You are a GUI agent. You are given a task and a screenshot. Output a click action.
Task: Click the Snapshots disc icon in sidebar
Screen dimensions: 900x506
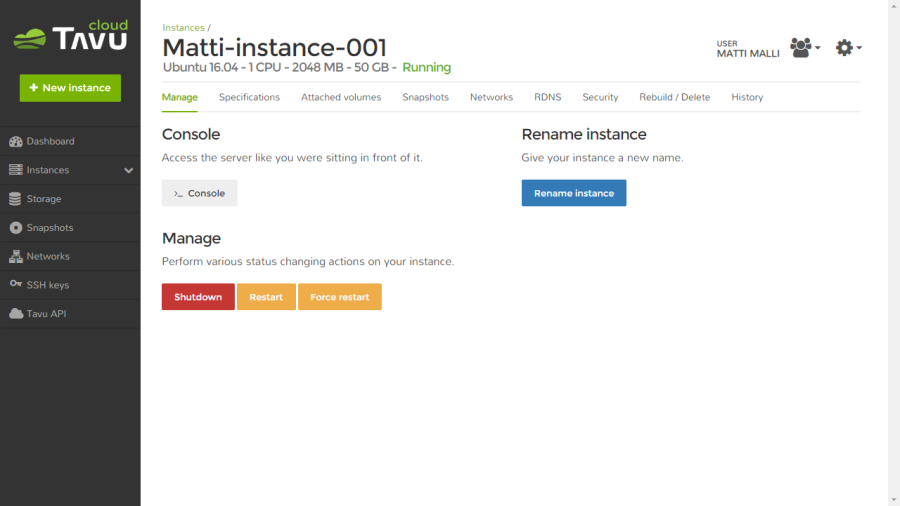(15, 228)
